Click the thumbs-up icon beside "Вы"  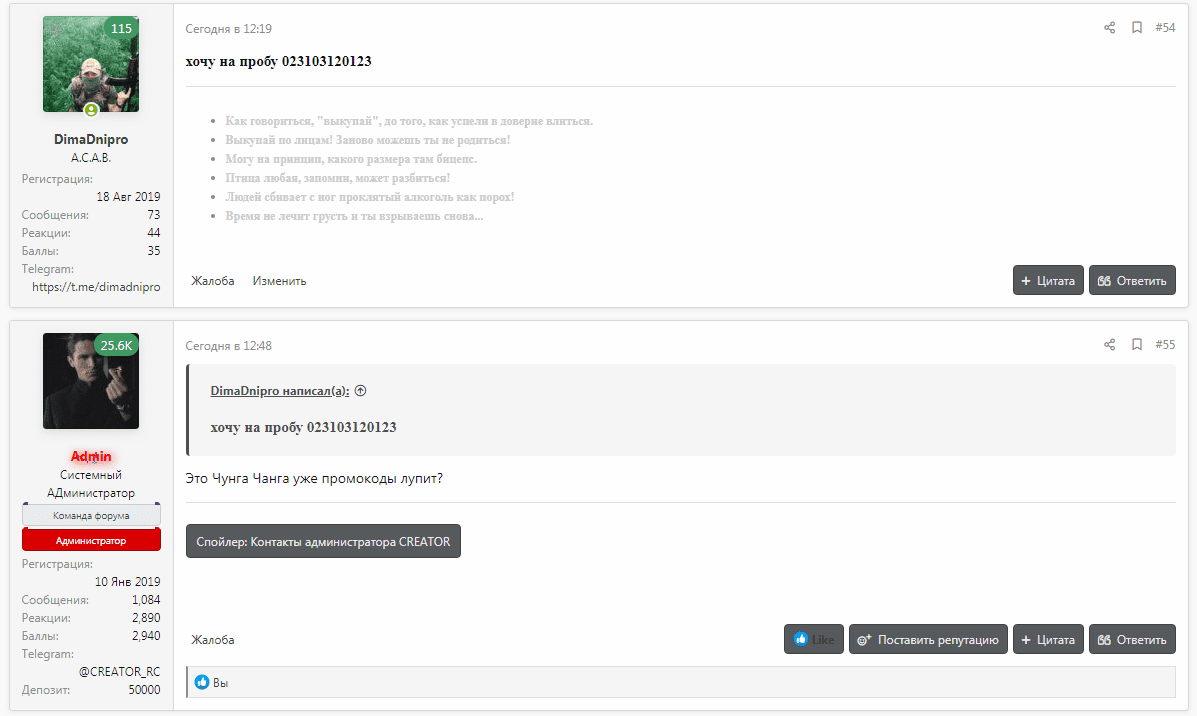[202, 682]
